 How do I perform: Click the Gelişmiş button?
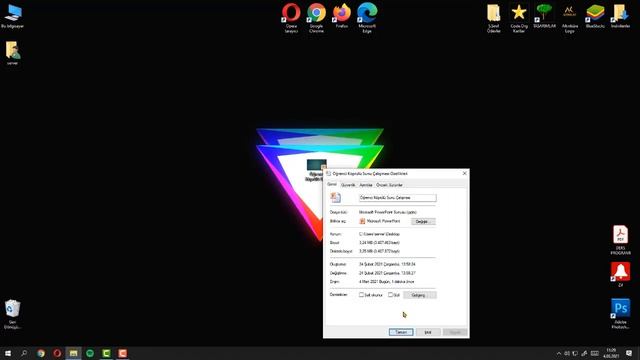pos(420,295)
